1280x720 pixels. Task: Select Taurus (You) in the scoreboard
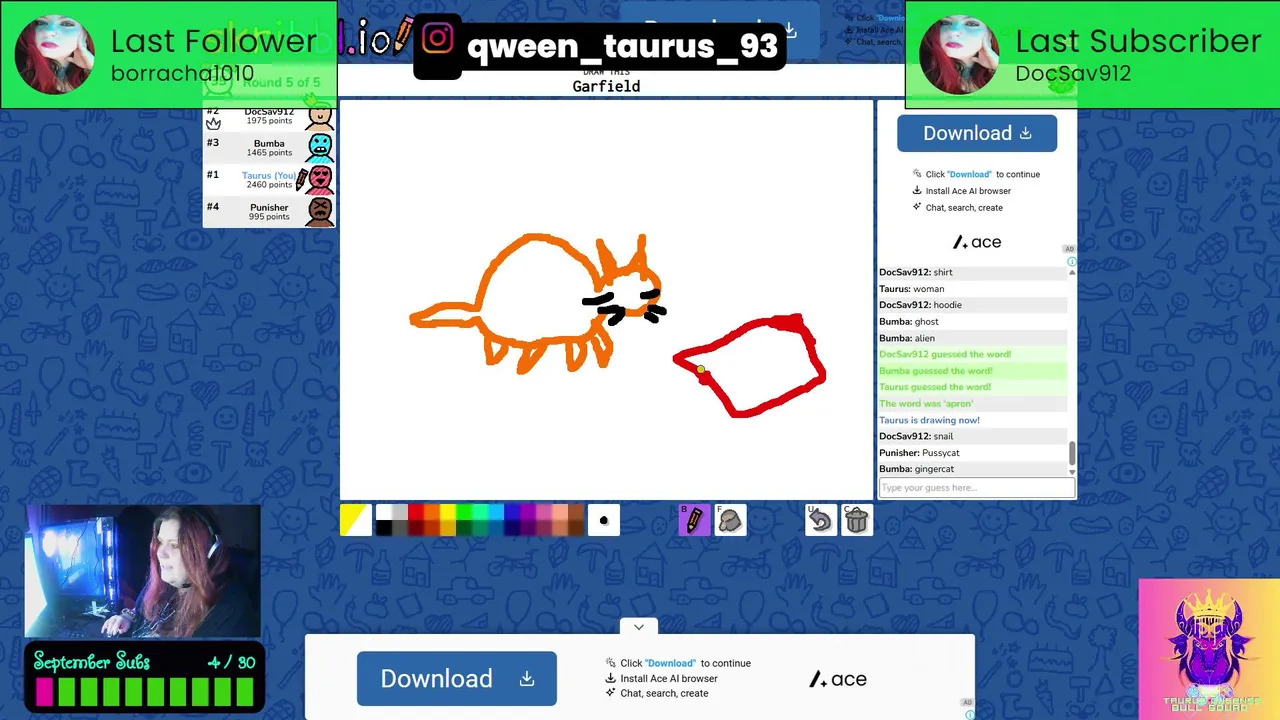coord(268,175)
